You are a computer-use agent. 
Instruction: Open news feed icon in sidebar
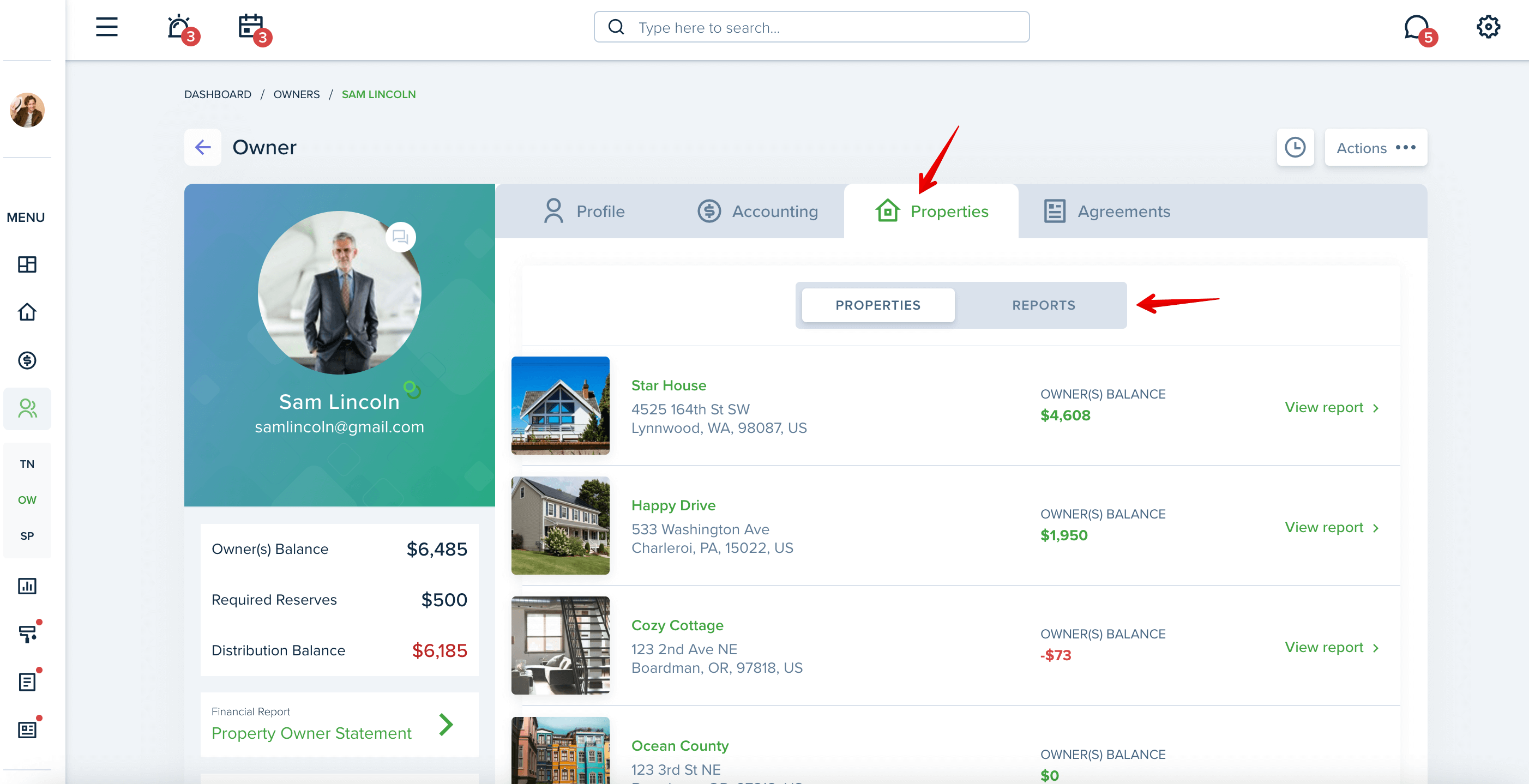pos(28,729)
